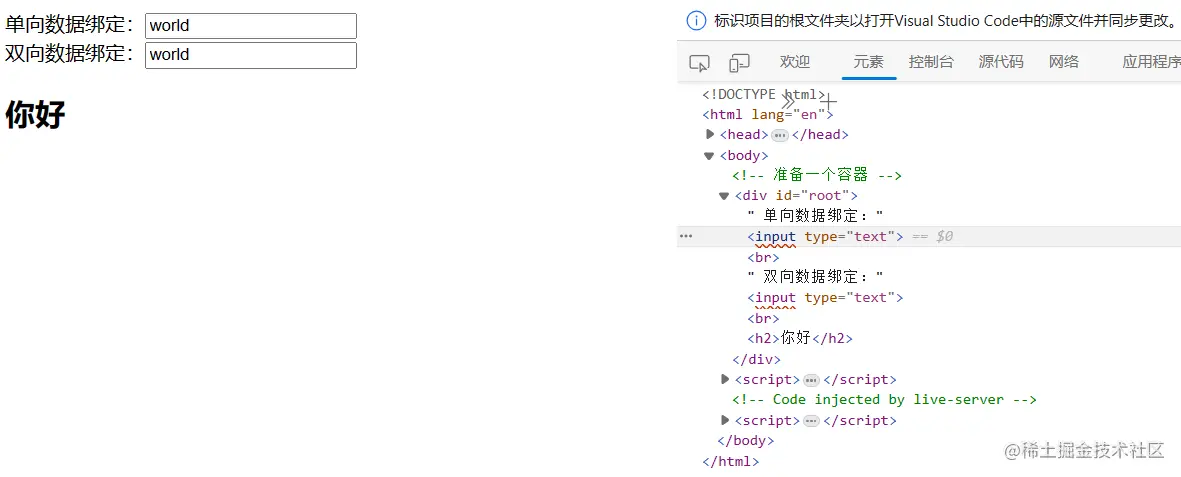The width and height of the screenshot is (1181, 477).
Task: Open the 欢迎 tab
Action: (x=795, y=62)
